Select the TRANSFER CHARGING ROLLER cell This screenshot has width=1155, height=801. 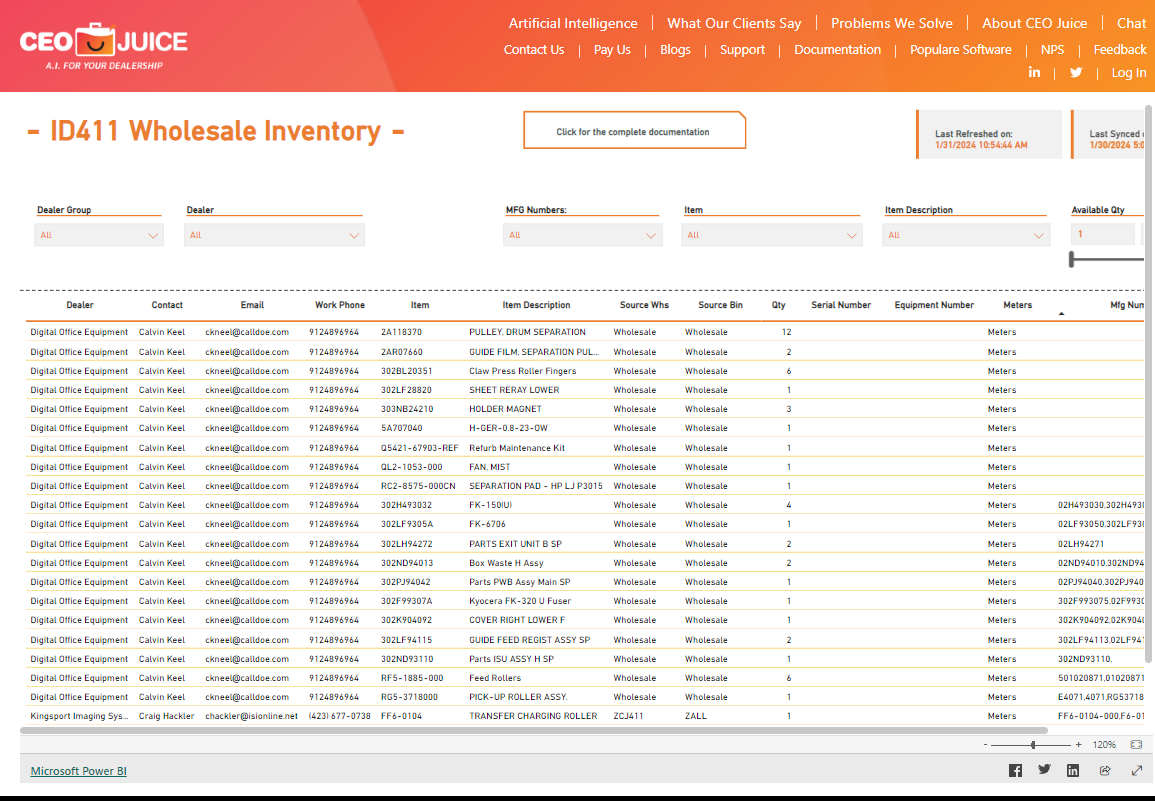click(533, 716)
